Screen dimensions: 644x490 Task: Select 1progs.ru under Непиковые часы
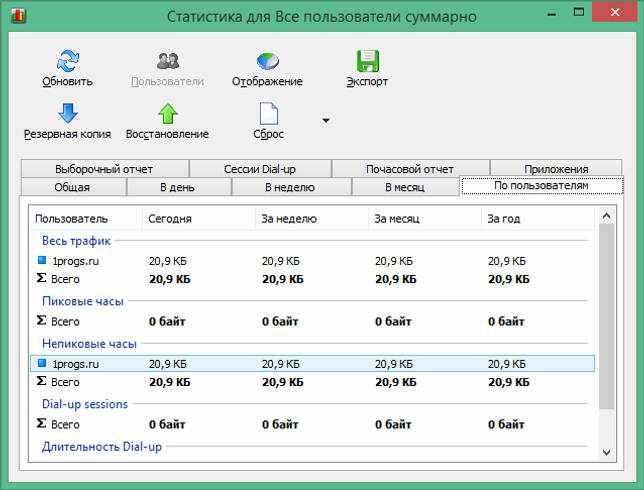point(76,364)
